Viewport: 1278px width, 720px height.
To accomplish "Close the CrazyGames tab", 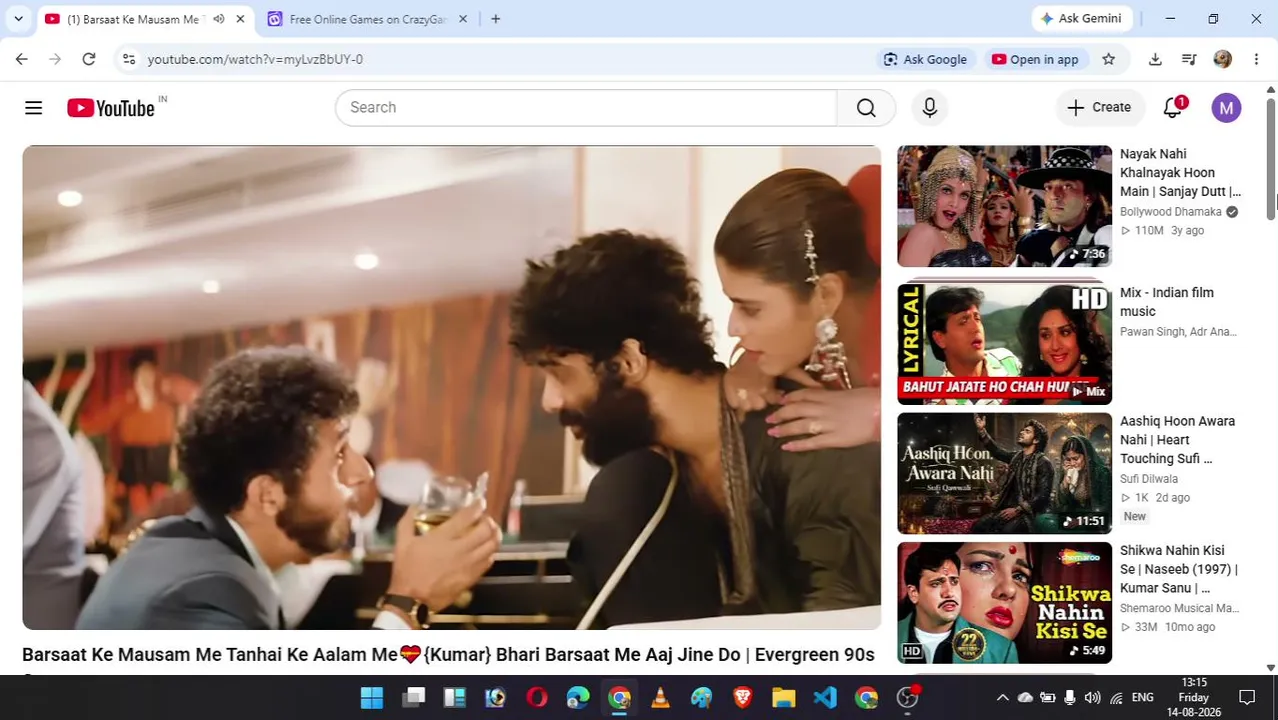I will [x=463, y=19].
